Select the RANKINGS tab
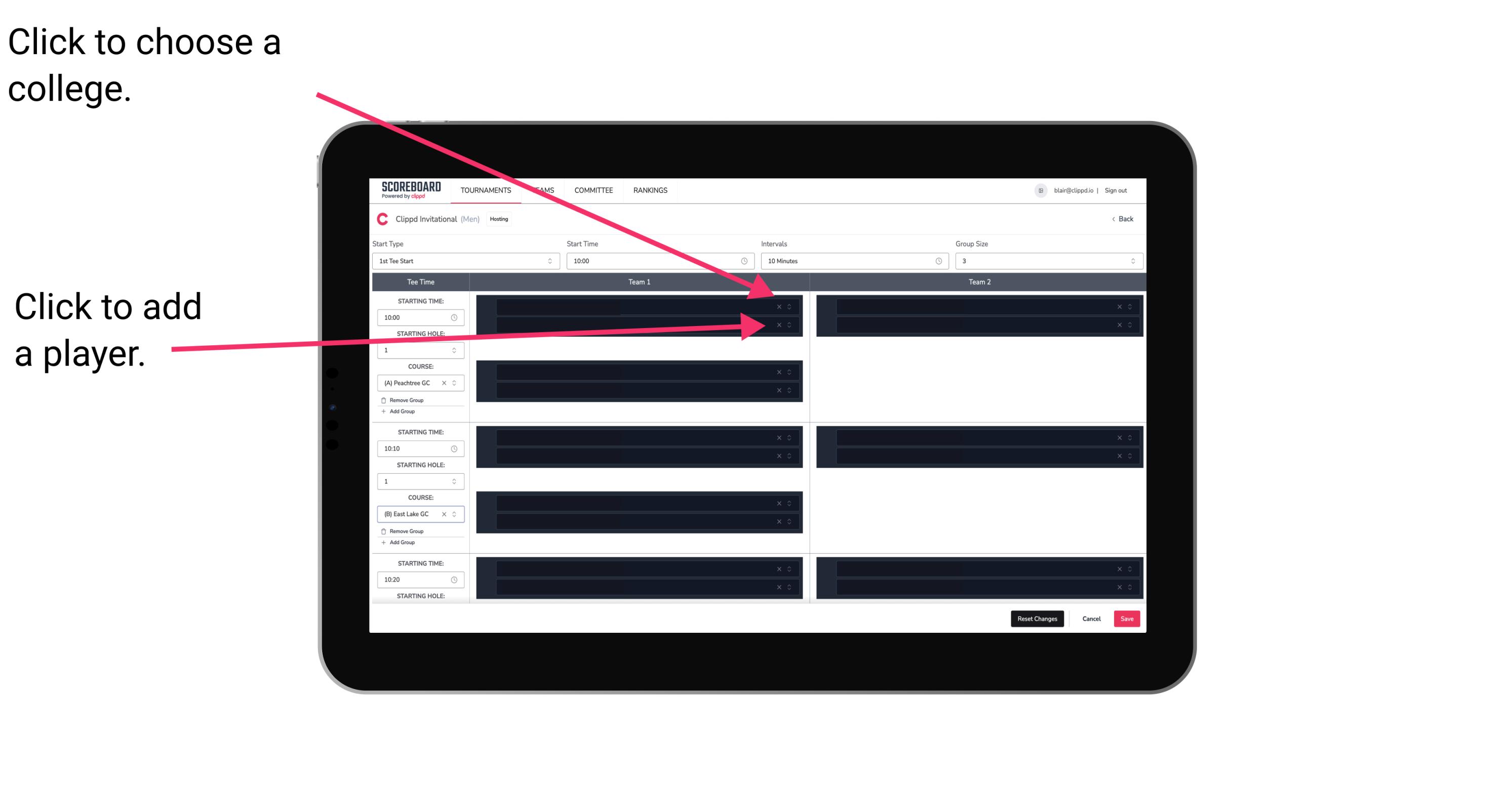Image resolution: width=1510 pixels, height=812 pixels. click(651, 190)
